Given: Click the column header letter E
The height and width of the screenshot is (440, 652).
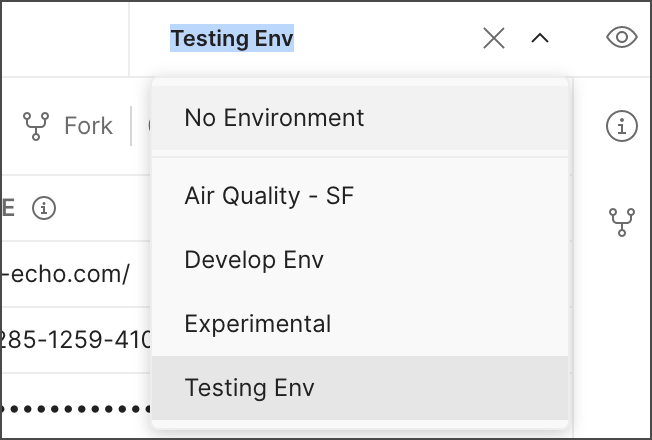Looking at the screenshot, I should 7,208.
